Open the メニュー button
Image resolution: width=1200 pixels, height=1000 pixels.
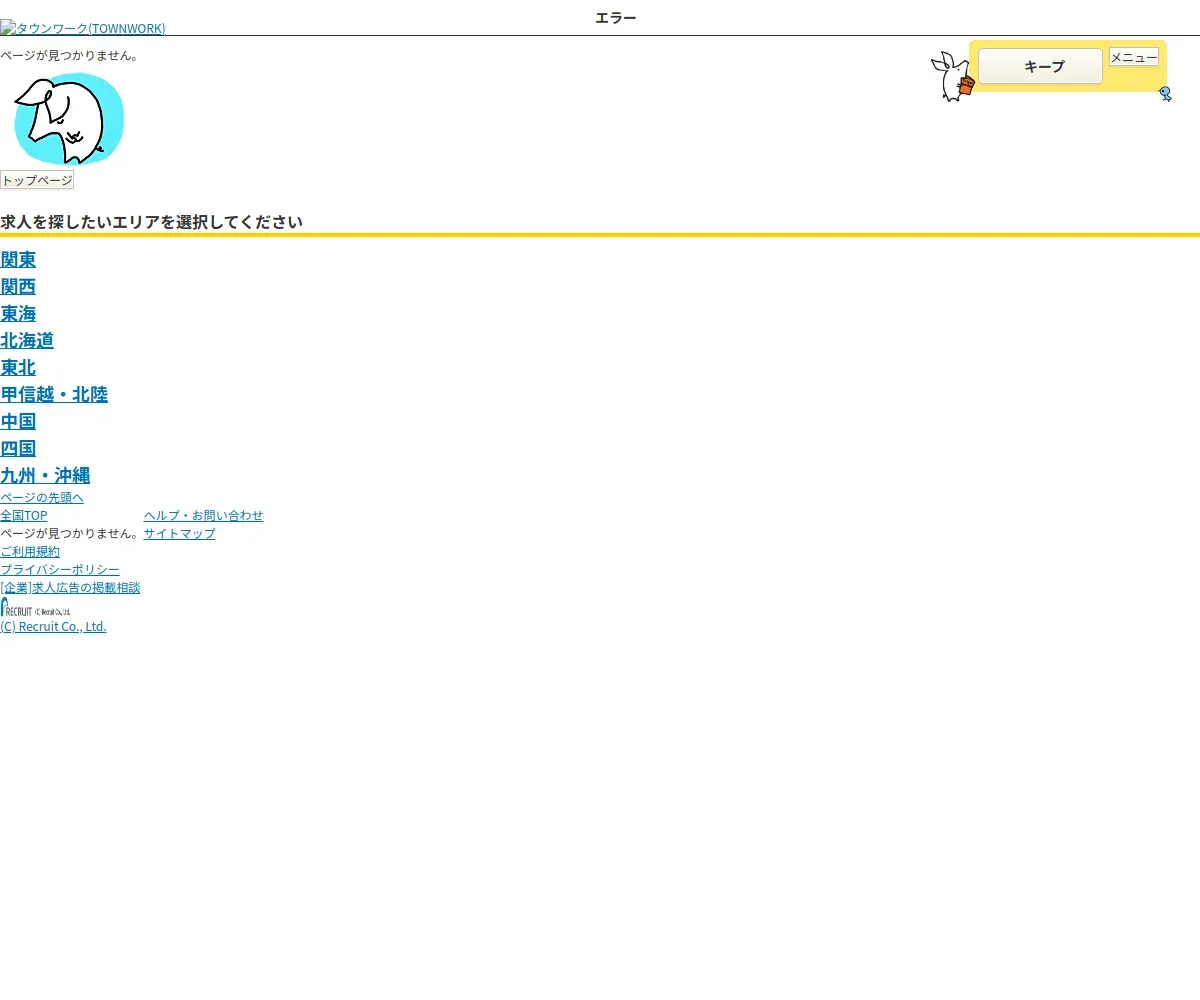[x=1134, y=57]
